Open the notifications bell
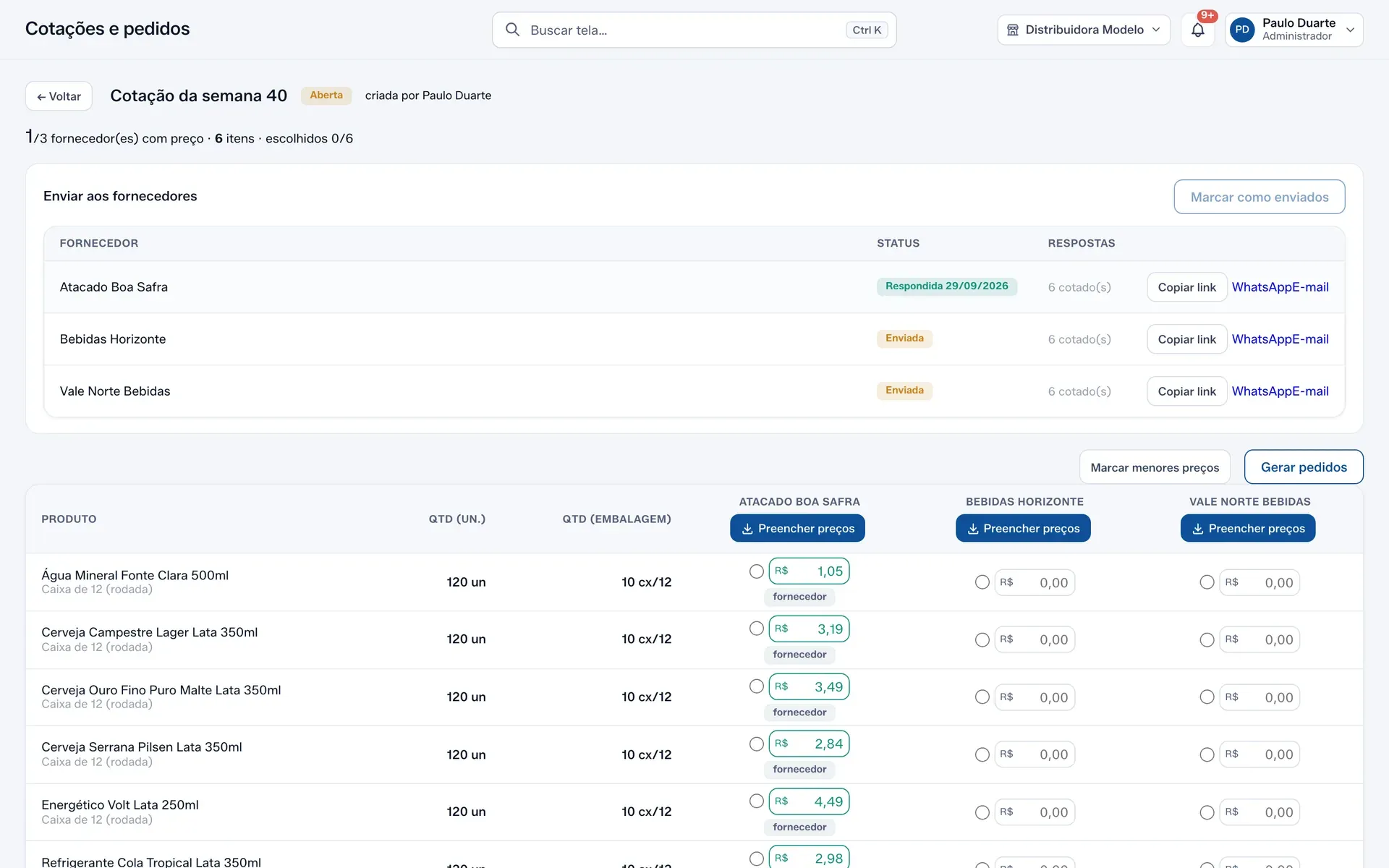The height and width of the screenshot is (868, 1389). pyautogui.click(x=1198, y=30)
